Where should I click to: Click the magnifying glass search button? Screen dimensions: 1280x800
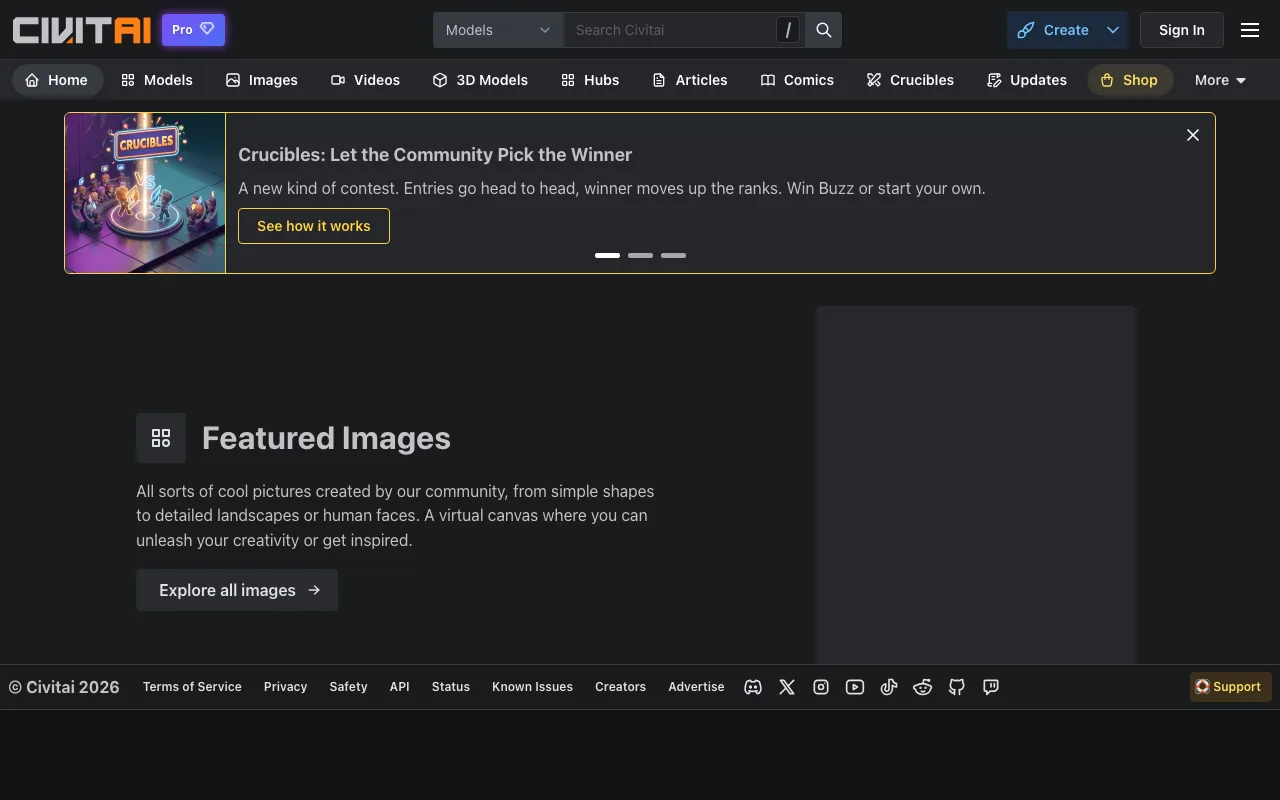(x=824, y=30)
